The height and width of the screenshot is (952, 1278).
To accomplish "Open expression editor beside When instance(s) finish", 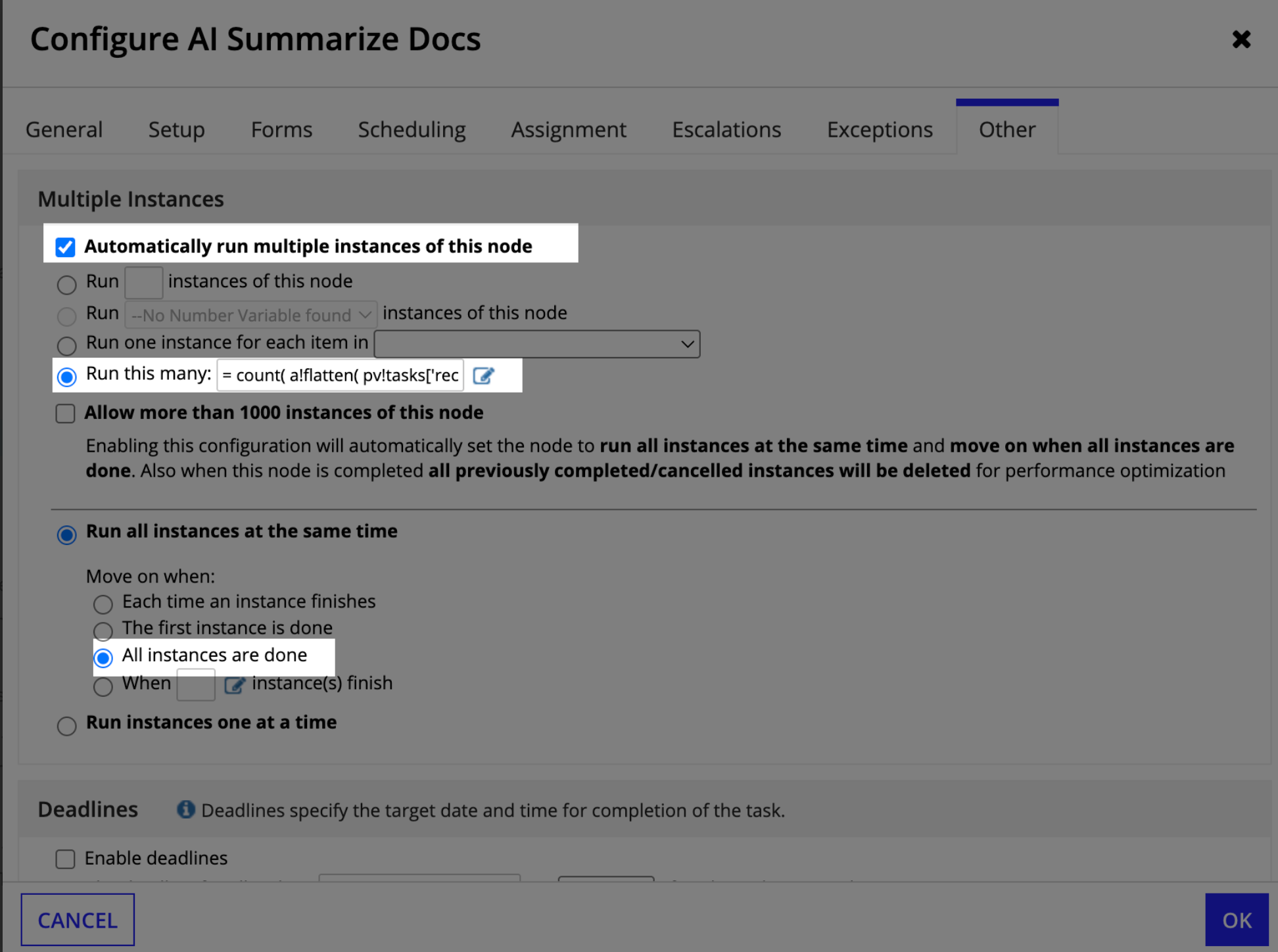I will click(x=234, y=685).
